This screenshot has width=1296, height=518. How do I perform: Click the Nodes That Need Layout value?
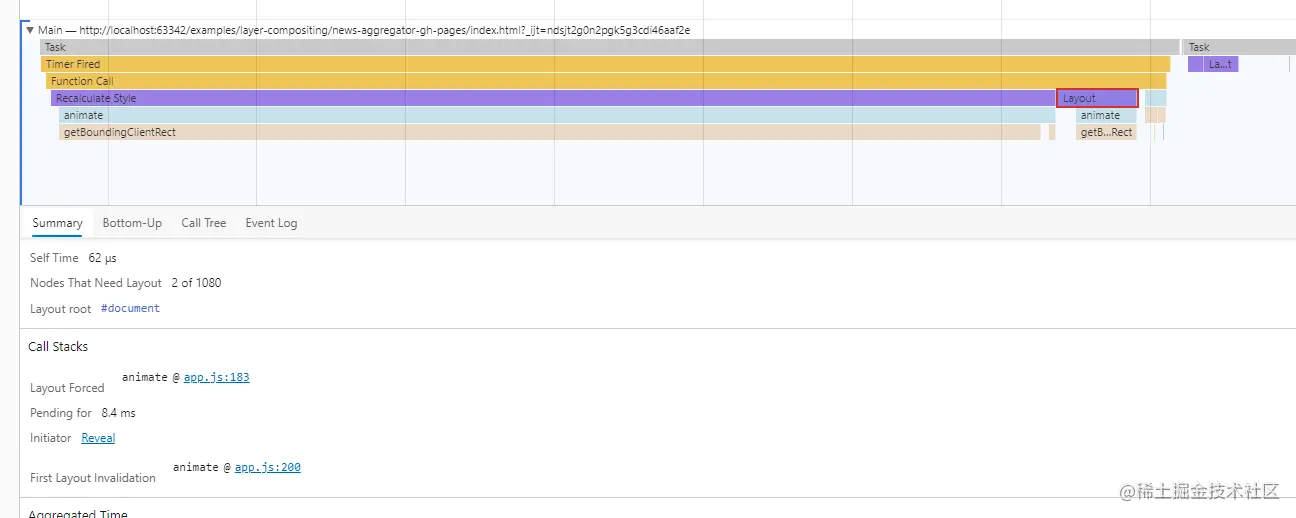click(196, 283)
